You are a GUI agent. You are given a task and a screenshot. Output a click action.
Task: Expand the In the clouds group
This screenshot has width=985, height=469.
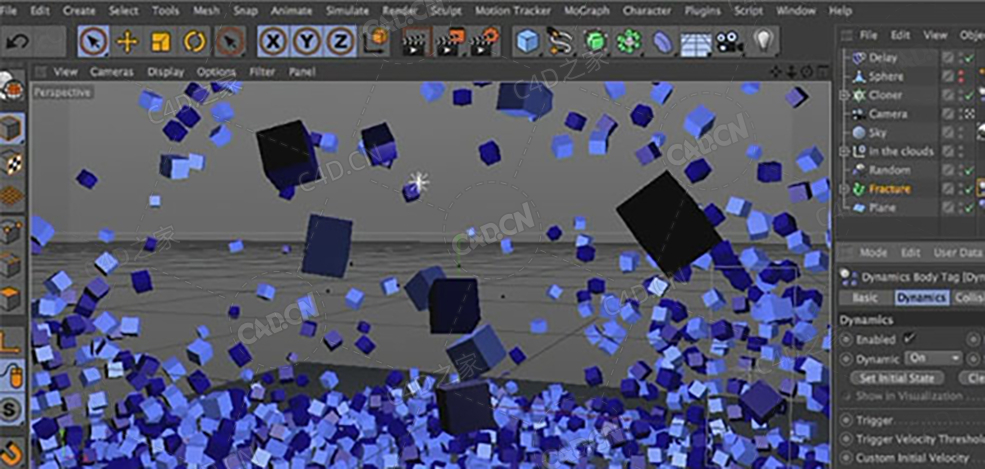point(844,151)
